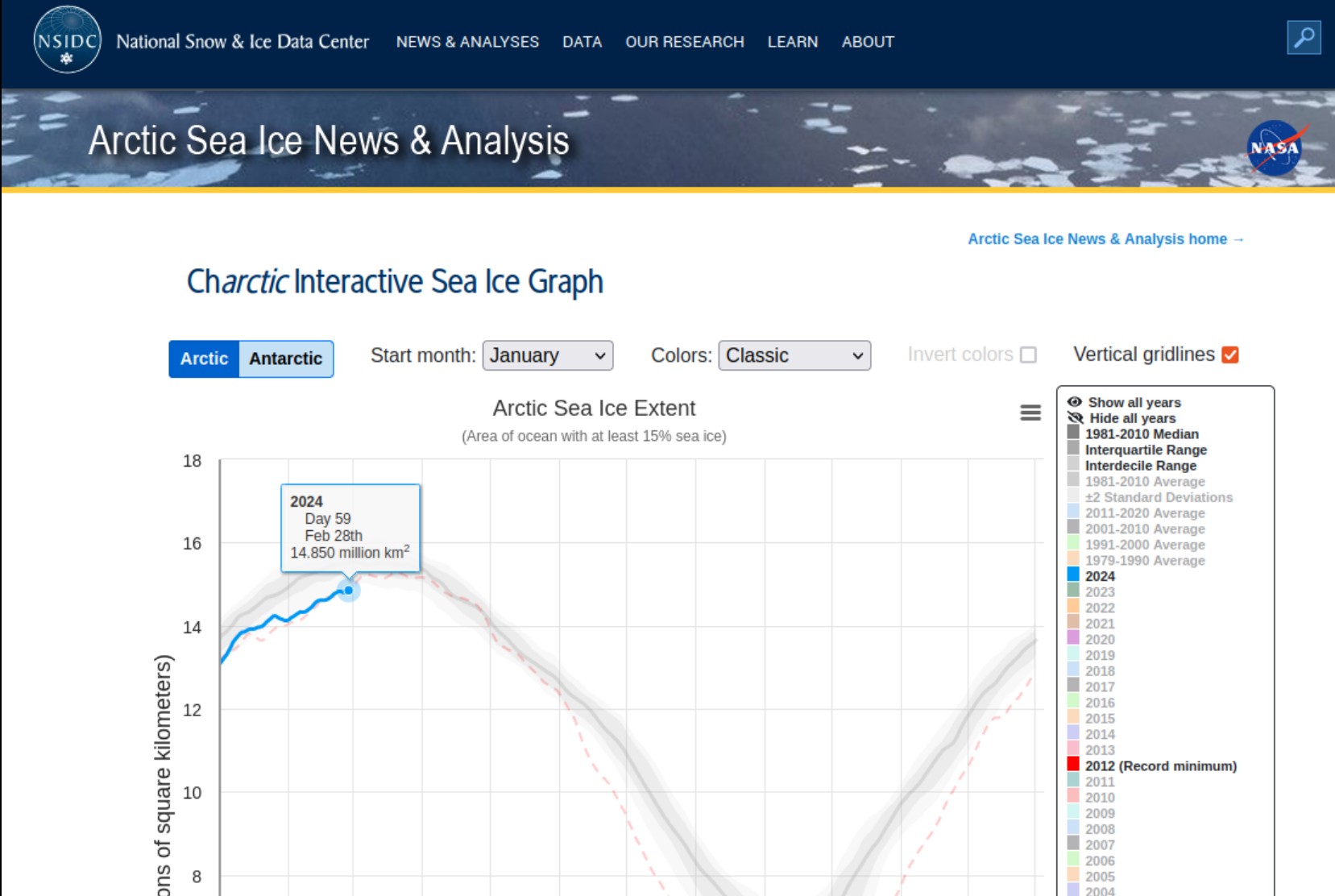This screenshot has height=896, width=1335.
Task: Show the 2011-2020 Average series
Action: click(x=1145, y=513)
